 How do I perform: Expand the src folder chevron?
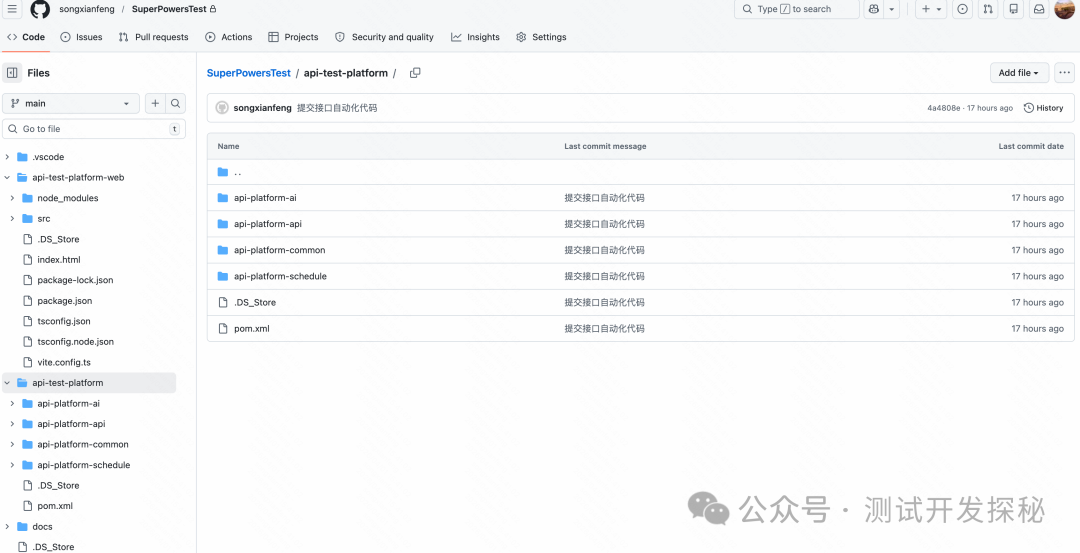coord(12,219)
